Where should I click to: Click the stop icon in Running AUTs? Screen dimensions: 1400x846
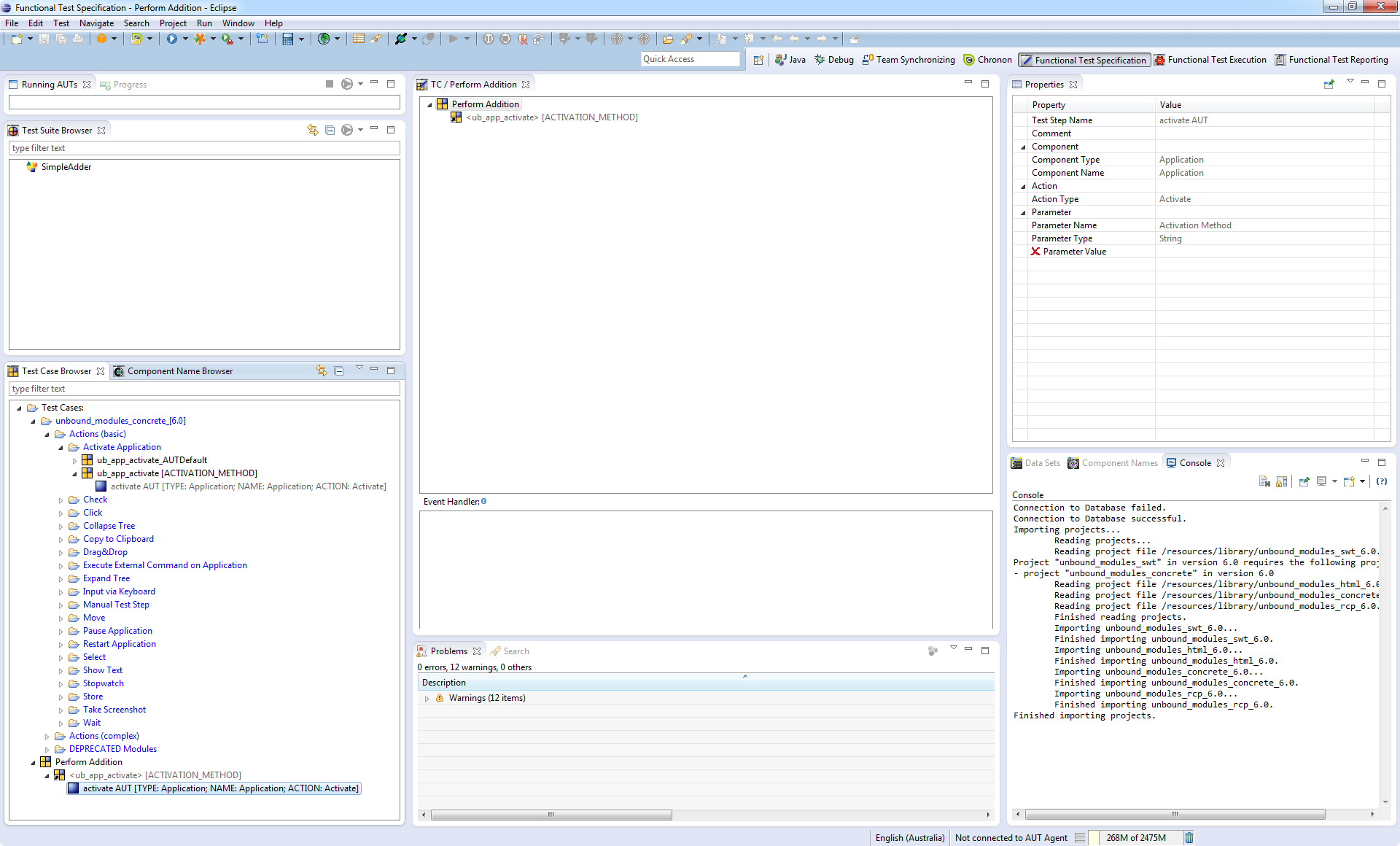(330, 84)
